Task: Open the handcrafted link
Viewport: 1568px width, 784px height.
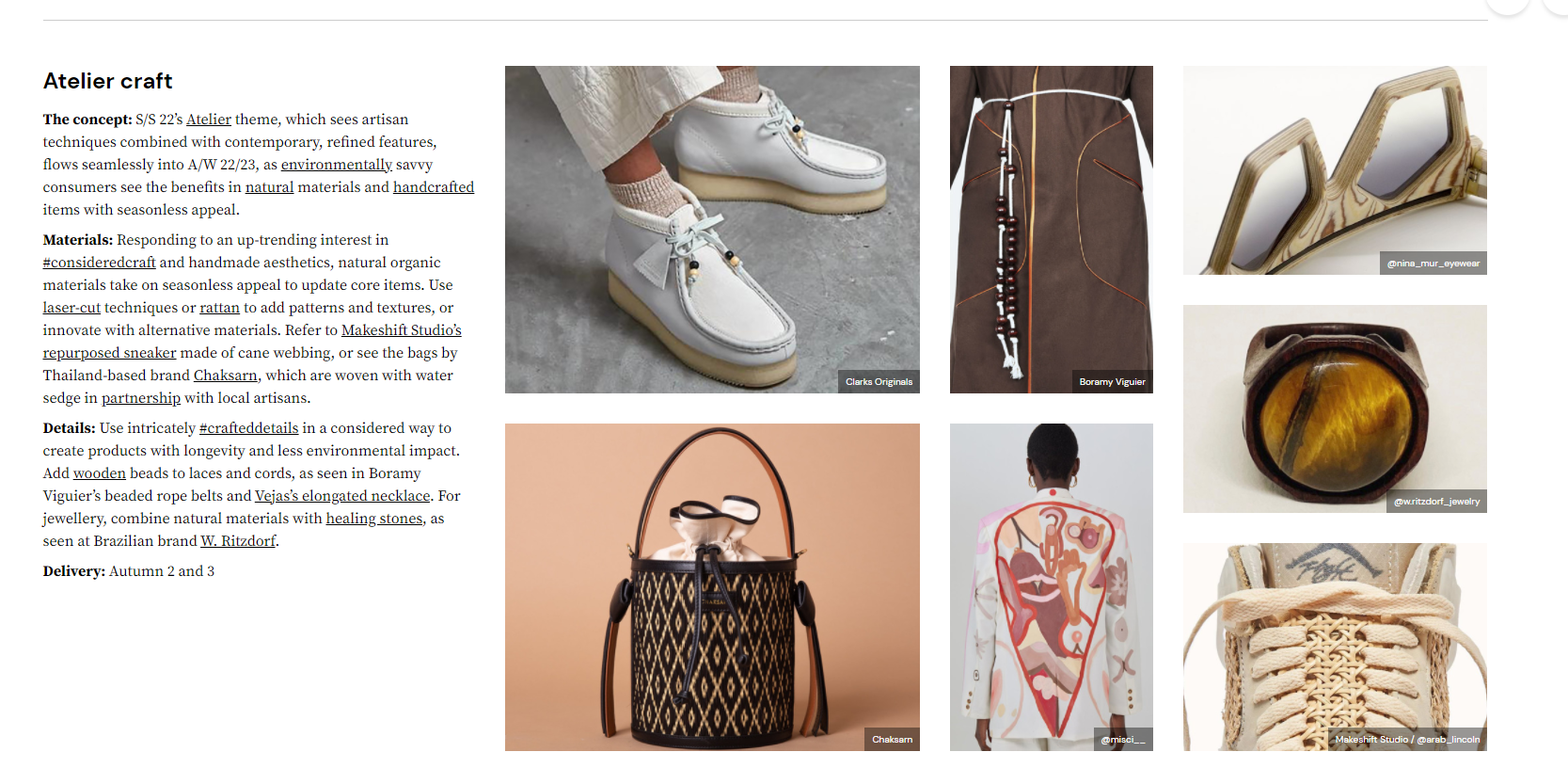Action: point(434,187)
